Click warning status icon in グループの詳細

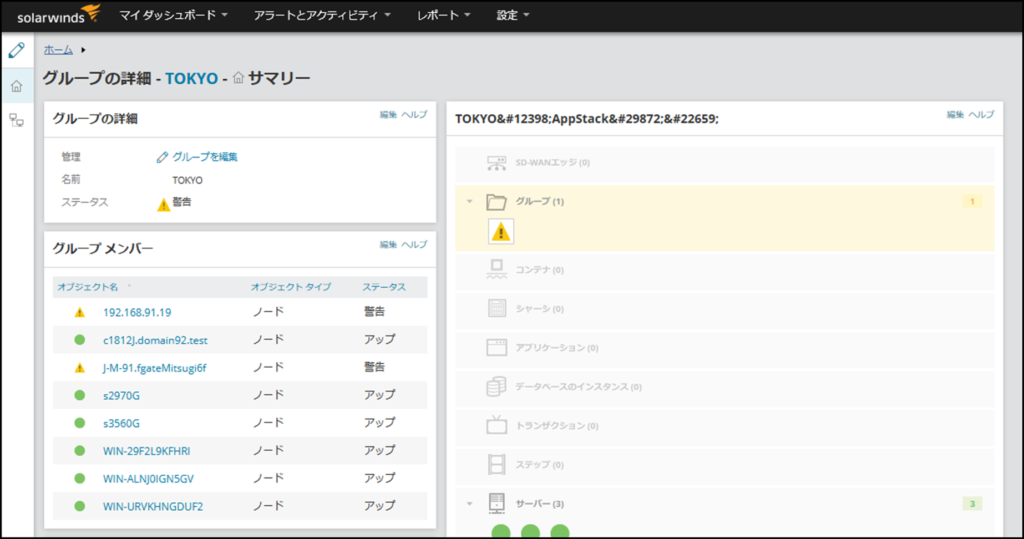(x=163, y=205)
